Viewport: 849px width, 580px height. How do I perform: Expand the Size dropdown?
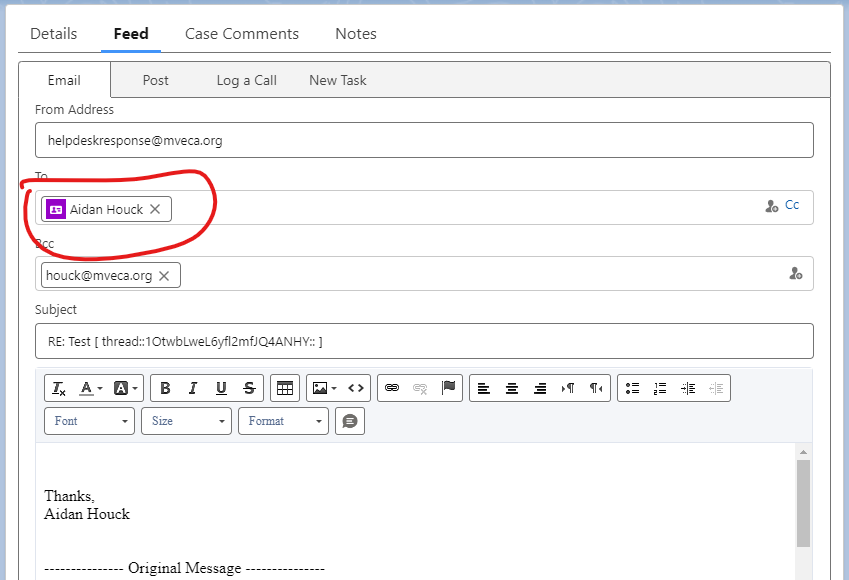coord(187,421)
